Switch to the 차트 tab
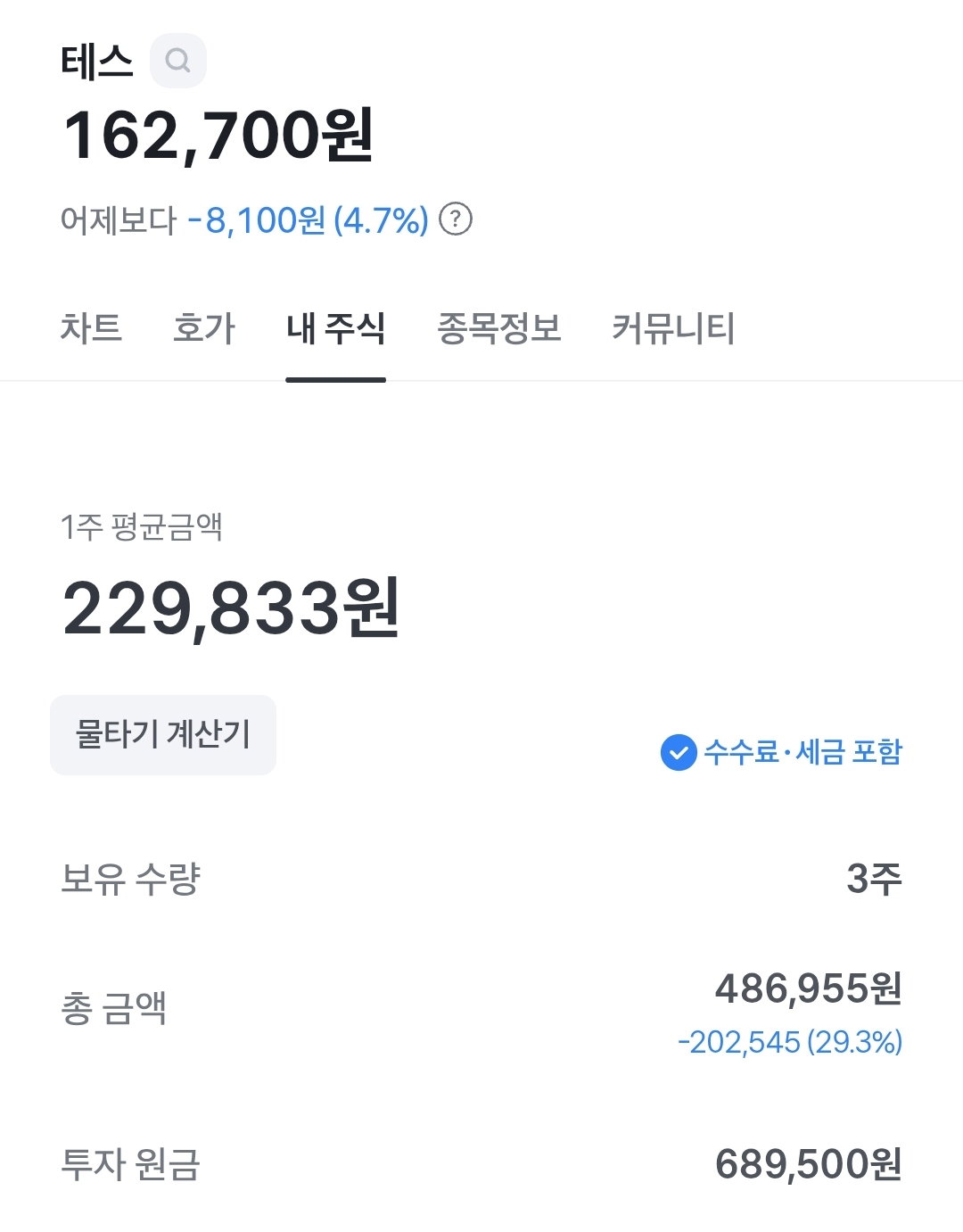This screenshot has width=963, height=1232. tap(91, 327)
